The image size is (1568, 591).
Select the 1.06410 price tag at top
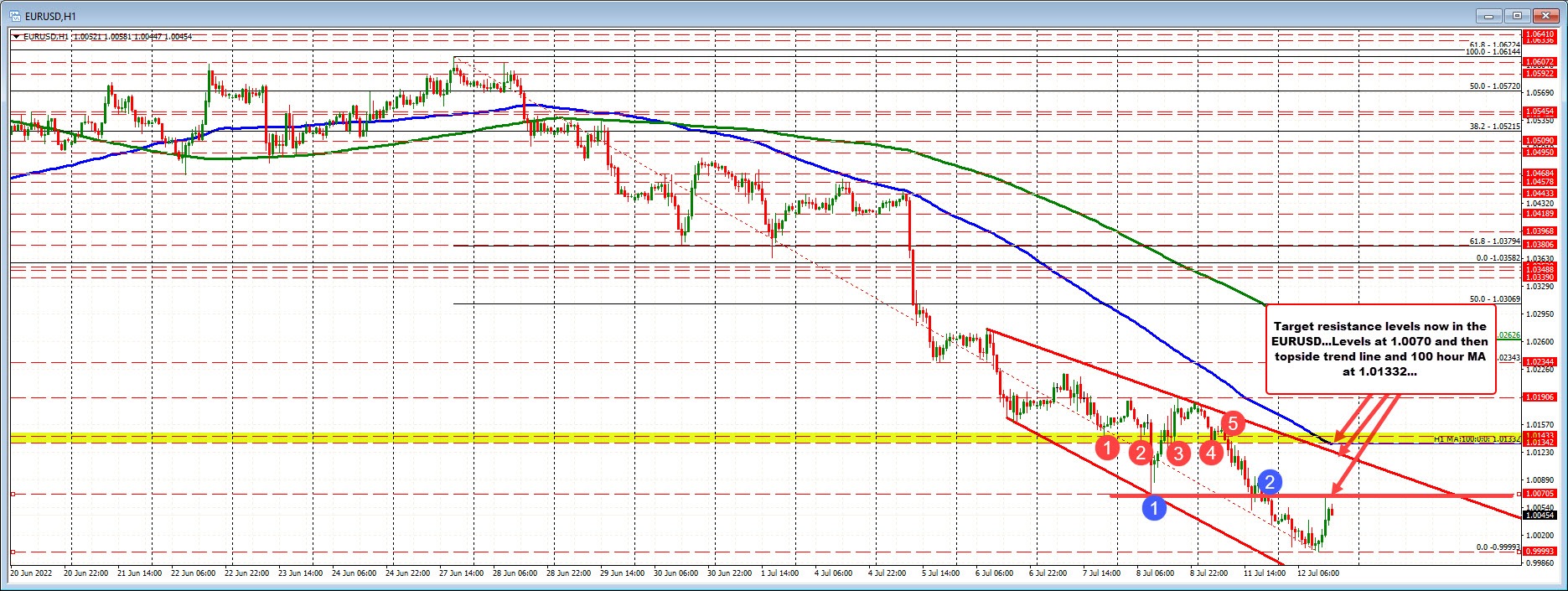coord(1540,34)
